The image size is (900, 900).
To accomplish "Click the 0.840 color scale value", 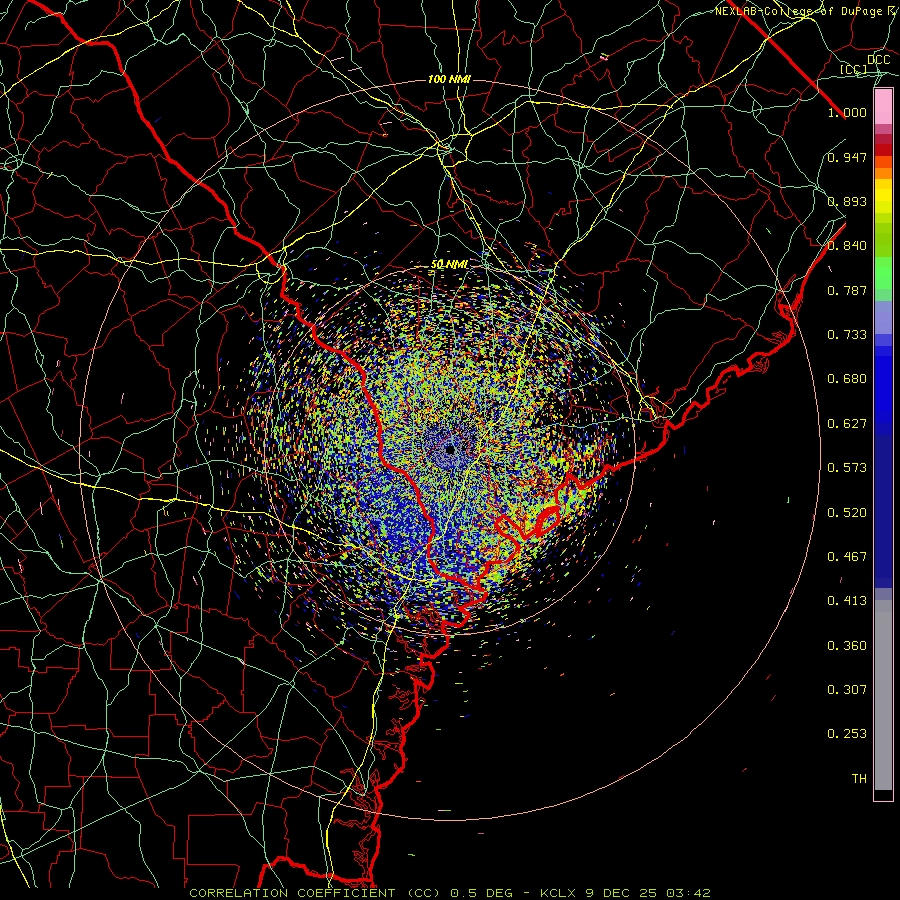I will [x=847, y=246].
